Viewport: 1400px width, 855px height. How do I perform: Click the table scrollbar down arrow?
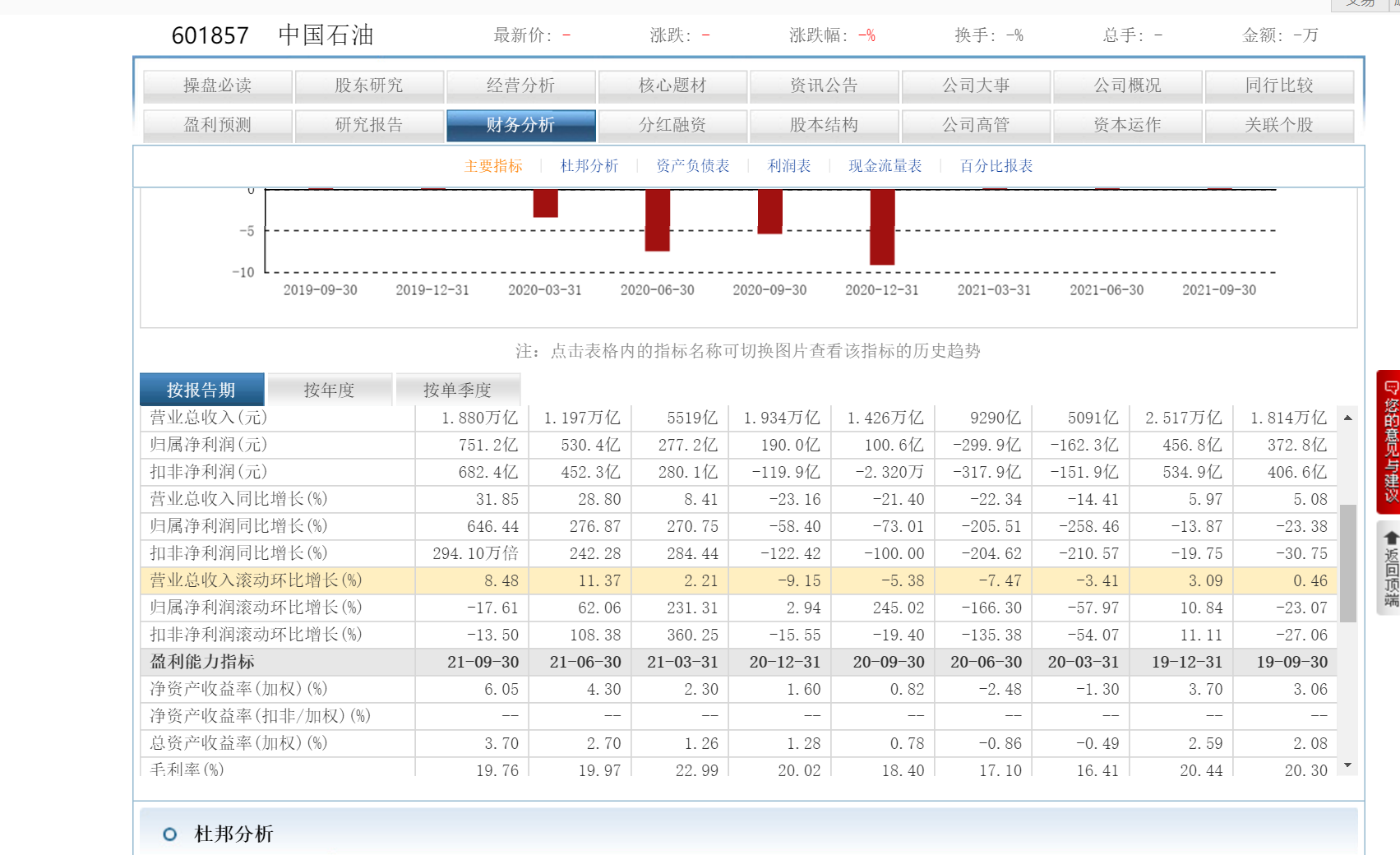click(x=1348, y=765)
